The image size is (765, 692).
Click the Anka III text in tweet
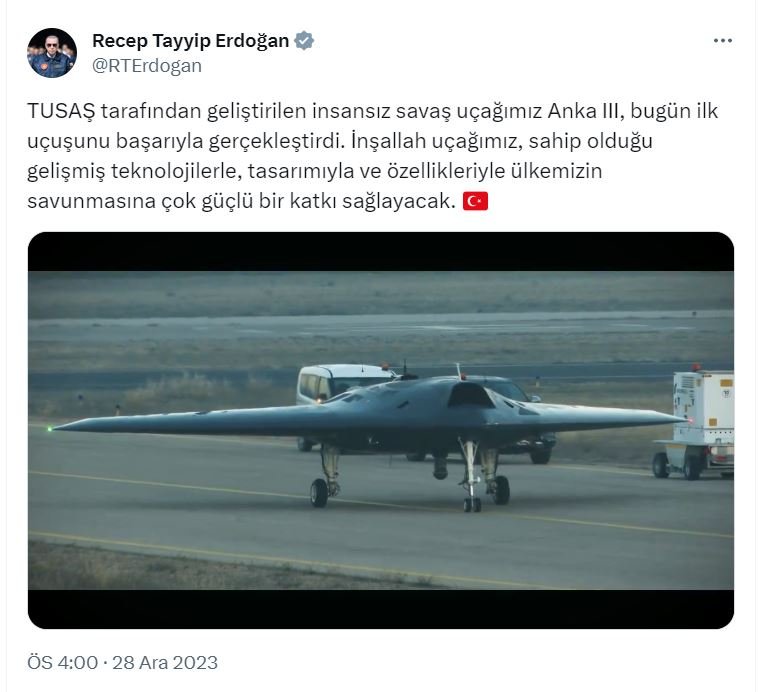pos(585,111)
